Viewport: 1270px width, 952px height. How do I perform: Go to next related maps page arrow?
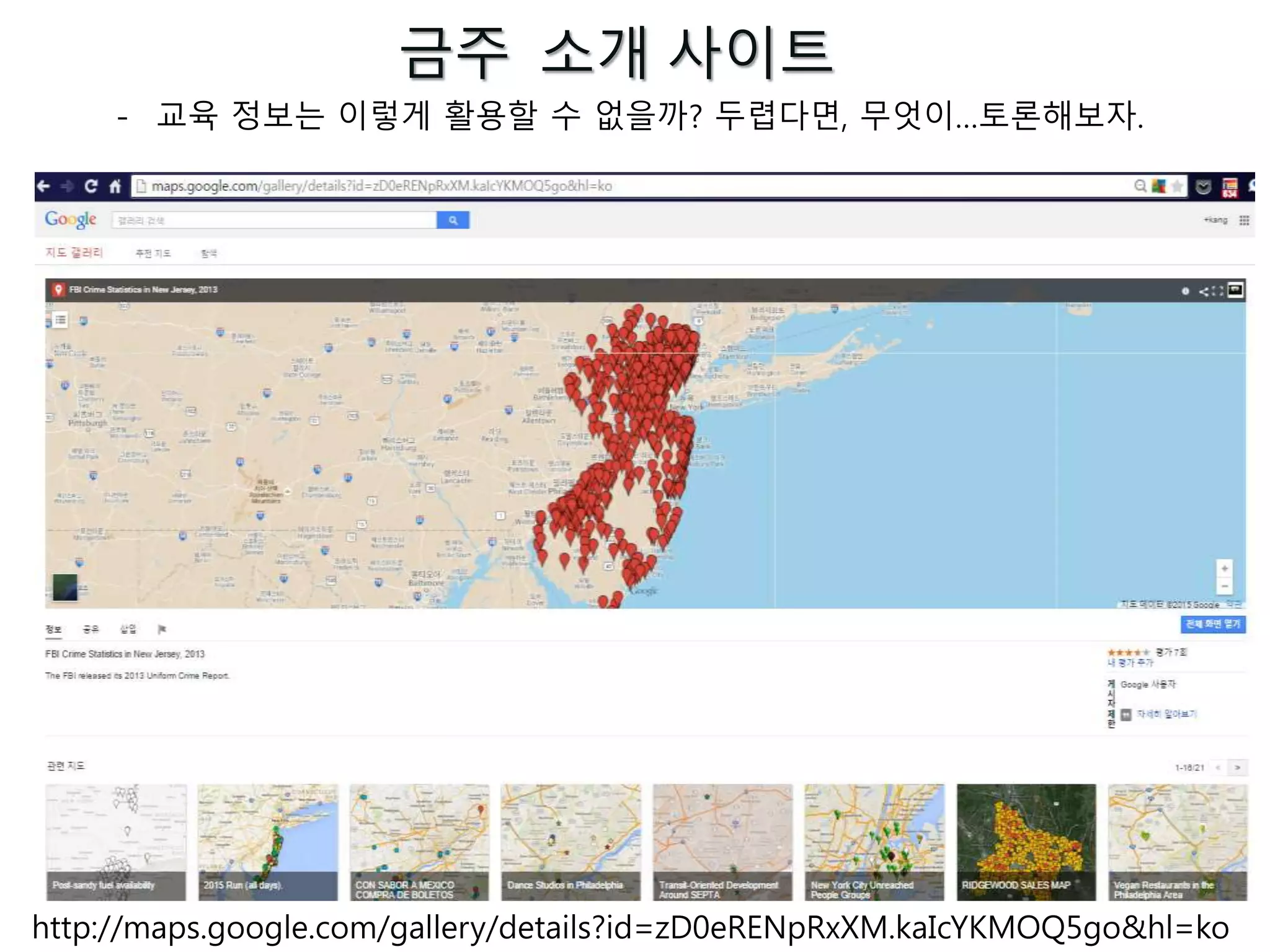pyautogui.click(x=1238, y=767)
